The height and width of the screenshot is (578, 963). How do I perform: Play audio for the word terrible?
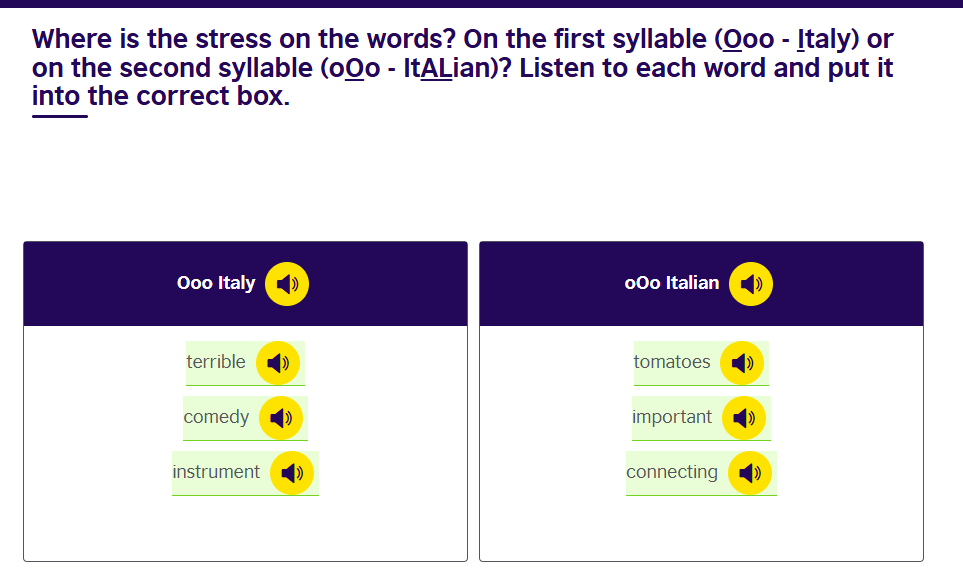click(278, 363)
